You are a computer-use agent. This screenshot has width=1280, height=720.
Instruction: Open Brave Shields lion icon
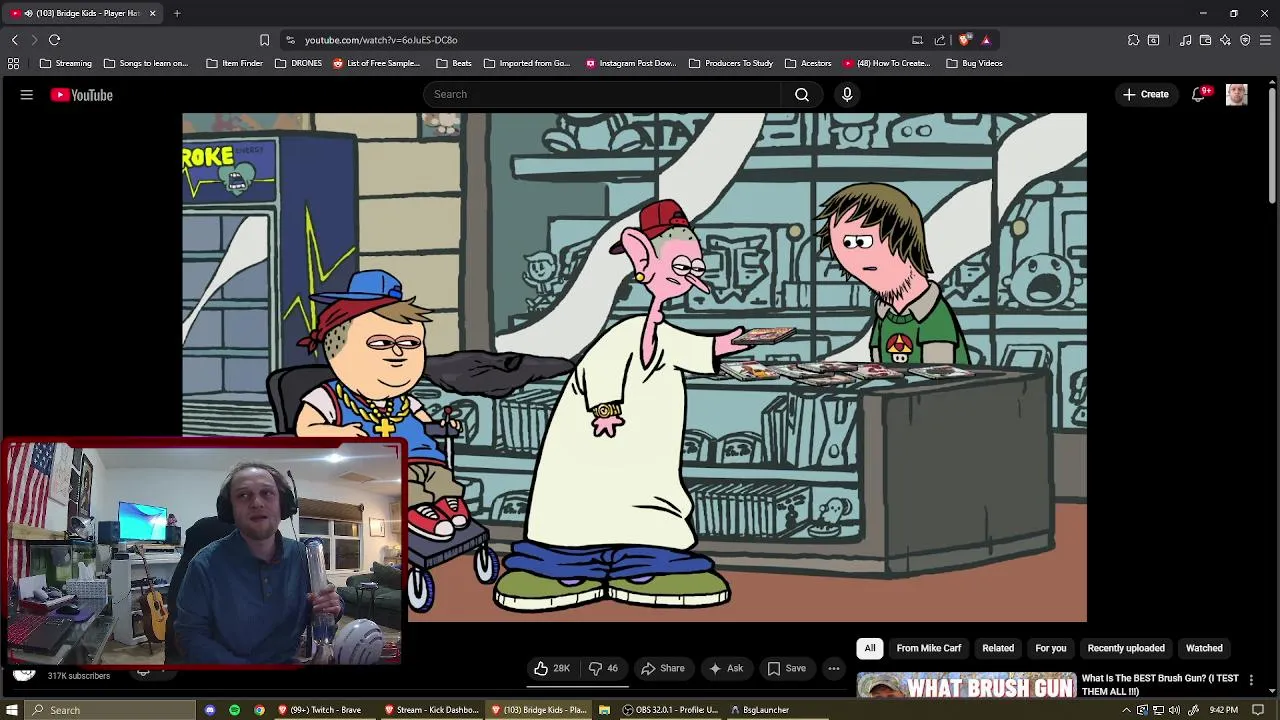coord(964,40)
